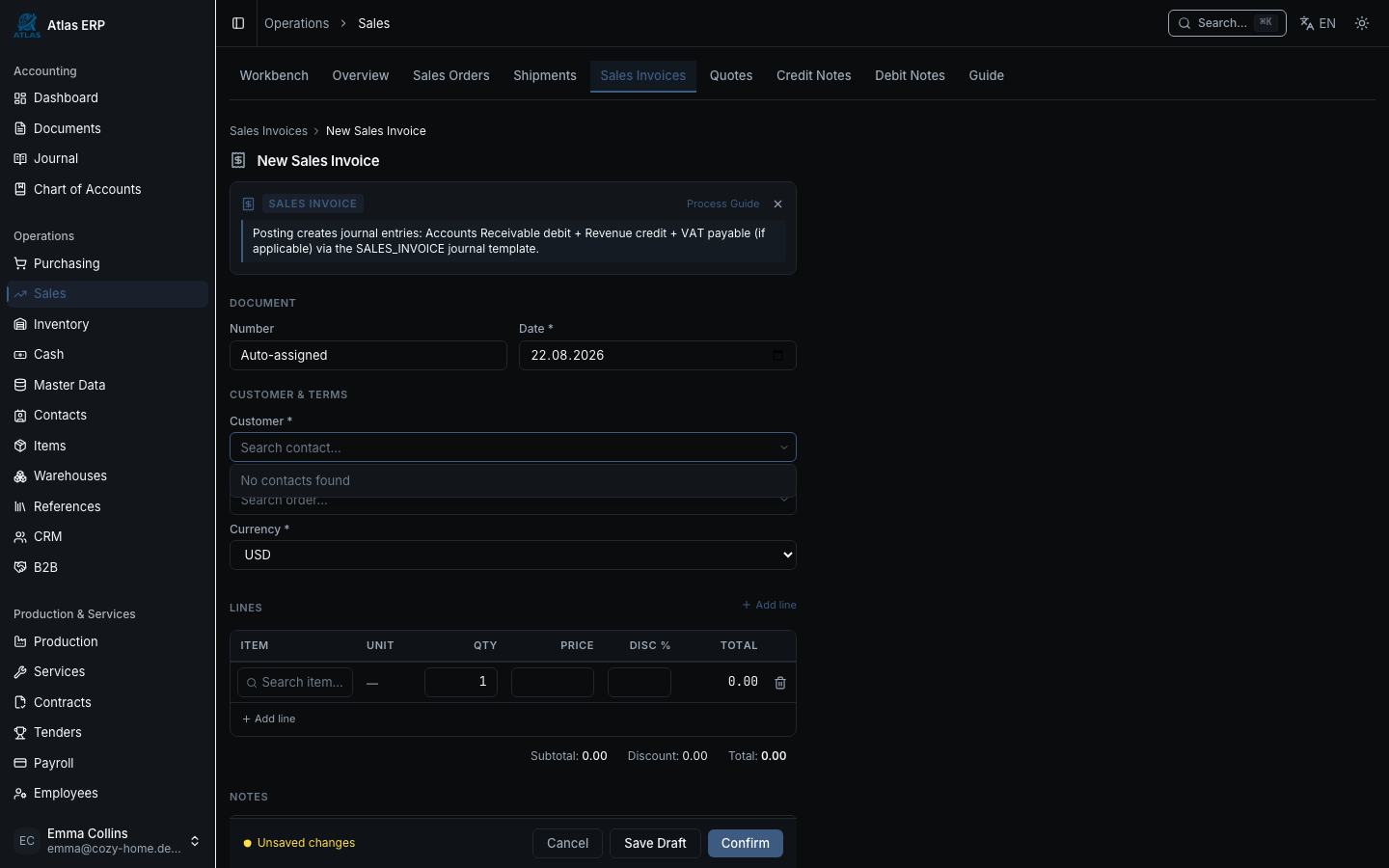Toggle the sidebar collapse icon

click(238, 23)
